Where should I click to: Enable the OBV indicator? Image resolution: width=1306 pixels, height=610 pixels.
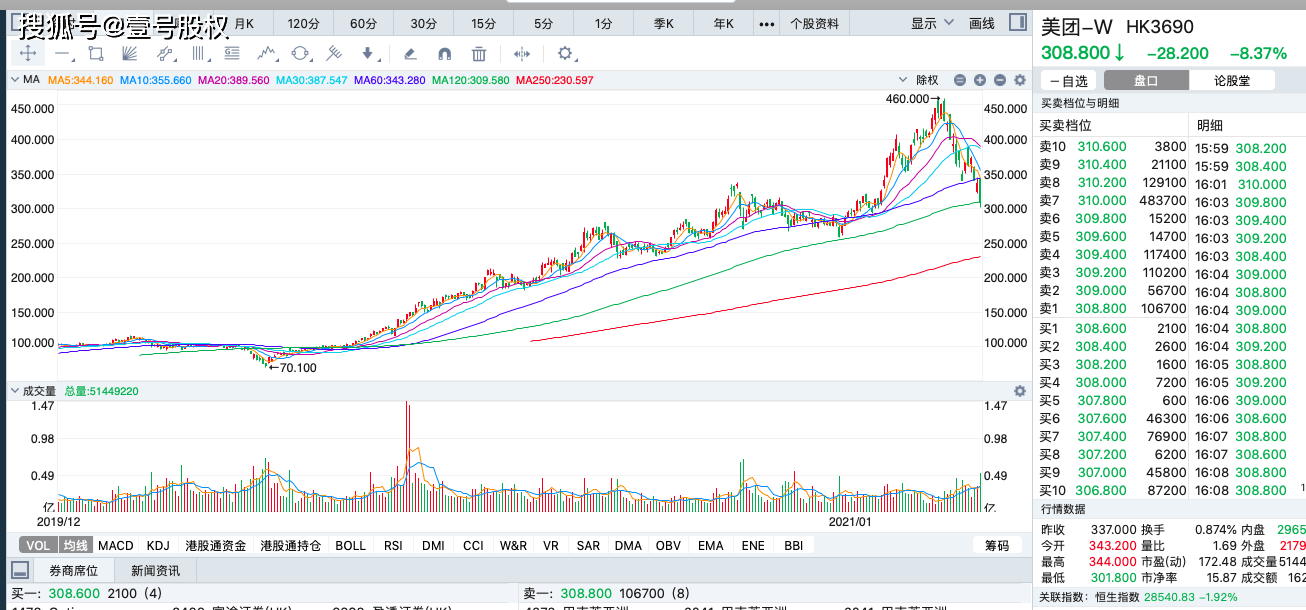[669, 545]
